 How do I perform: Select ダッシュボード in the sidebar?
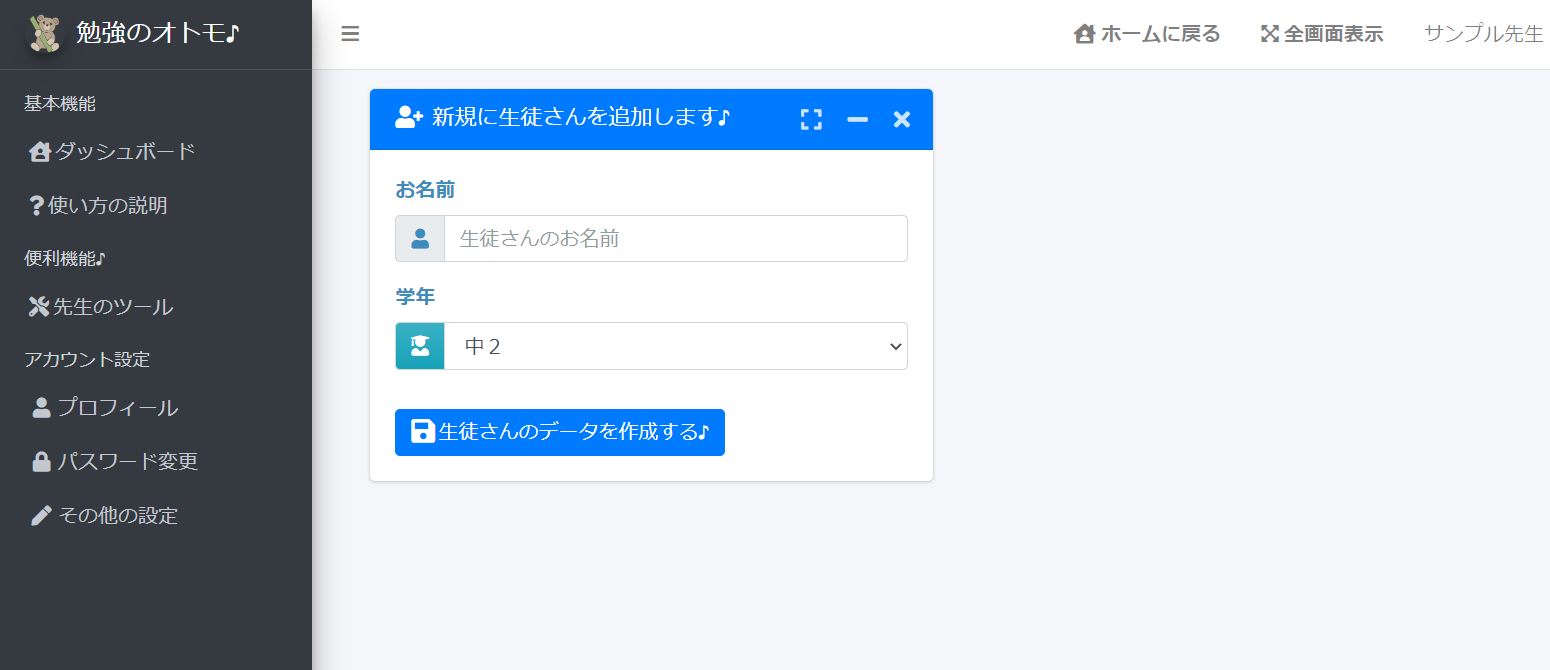pyautogui.click(x=110, y=151)
